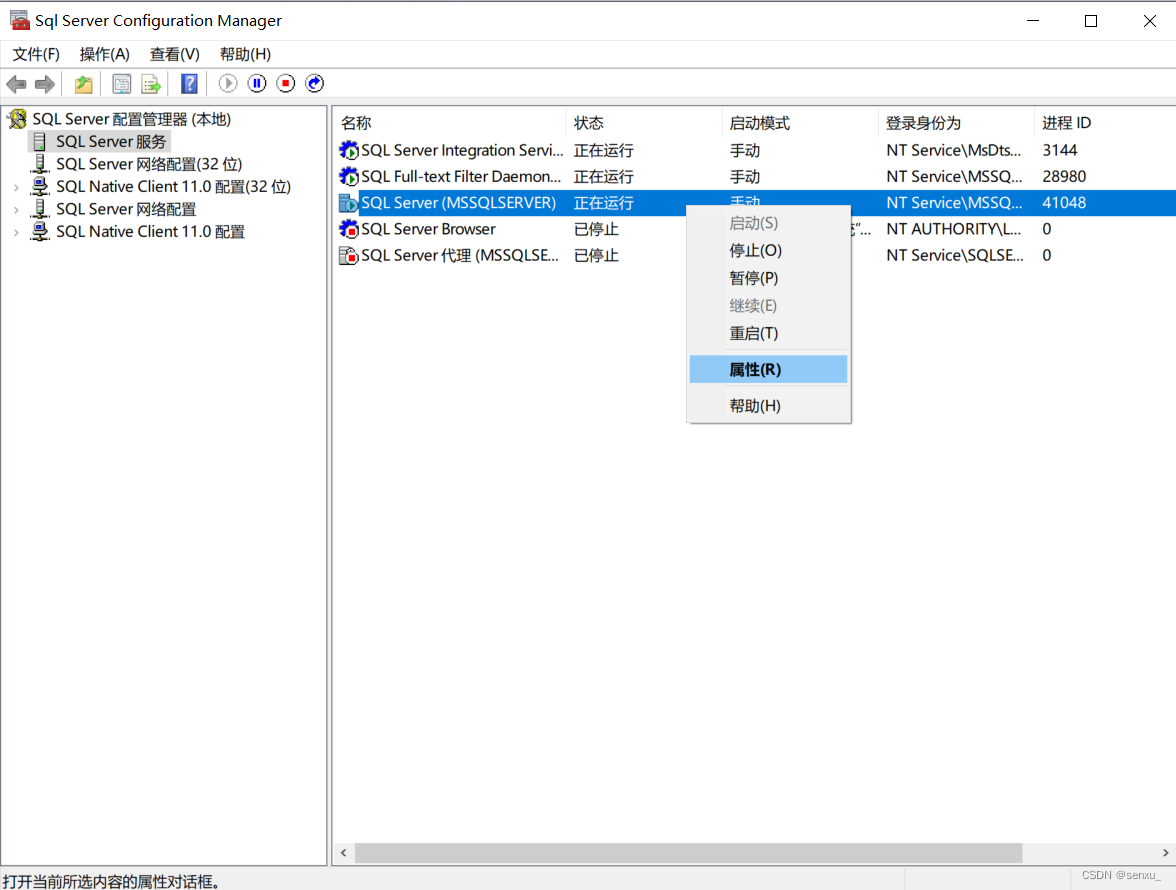This screenshot has width=1176, height=890.
Task: Click the horizontal scrollbar thumb
Action: pyautogui.click(x=688, y=853)
